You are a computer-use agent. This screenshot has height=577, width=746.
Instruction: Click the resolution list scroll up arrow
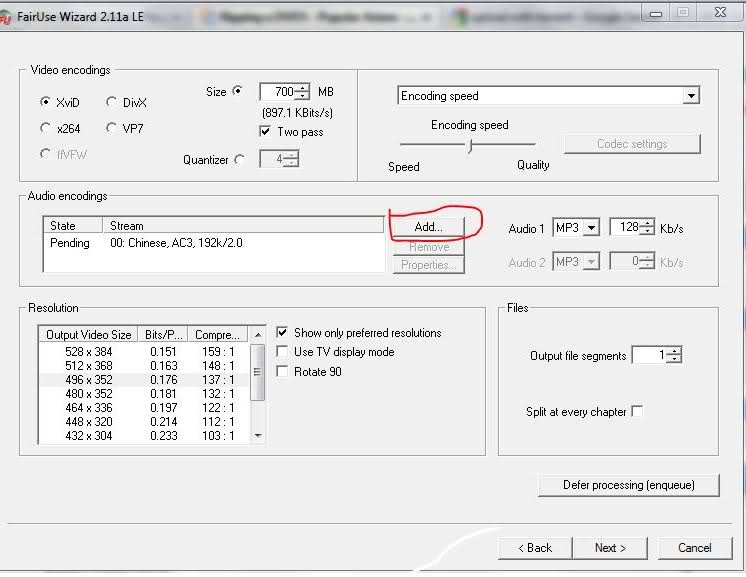(257, 335)
